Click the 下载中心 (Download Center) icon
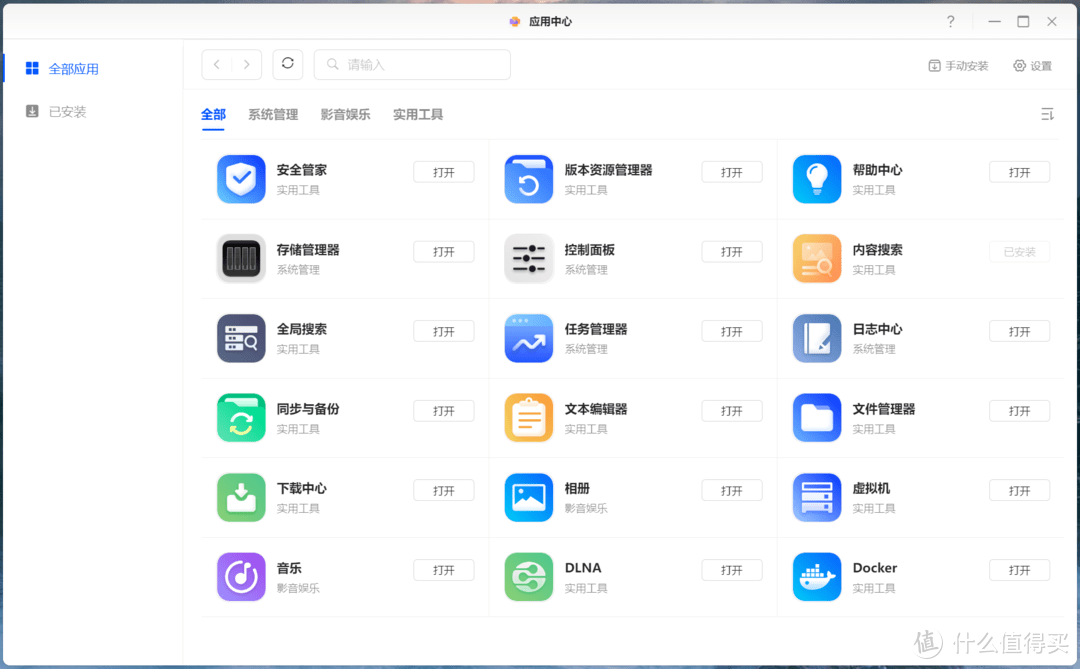The width and height of the screenshot is (1080, 669). coord(241,497)
